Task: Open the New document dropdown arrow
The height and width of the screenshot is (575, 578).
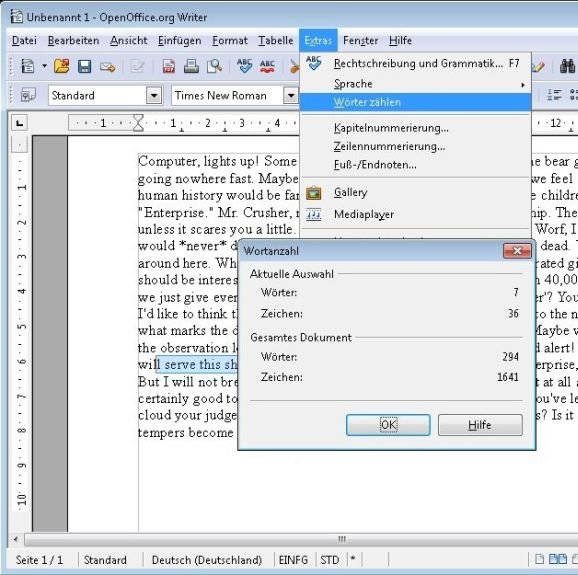Action: pos(44,66)
